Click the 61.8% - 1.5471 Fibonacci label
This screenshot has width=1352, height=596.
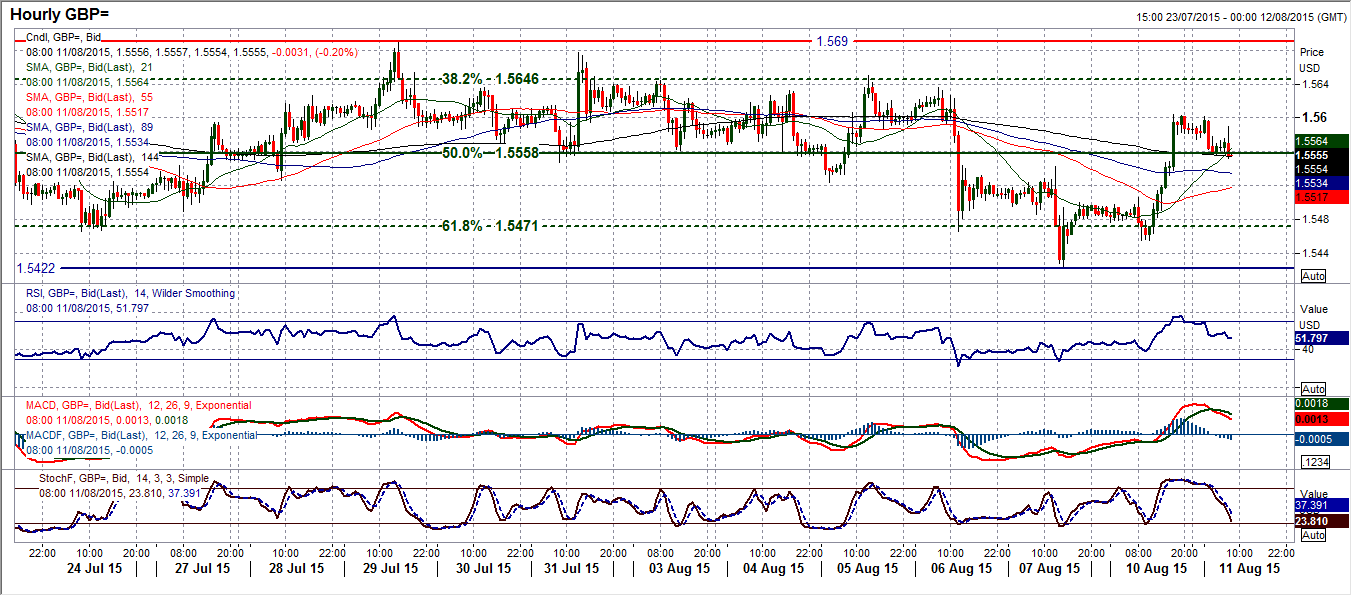pos(490,227)
